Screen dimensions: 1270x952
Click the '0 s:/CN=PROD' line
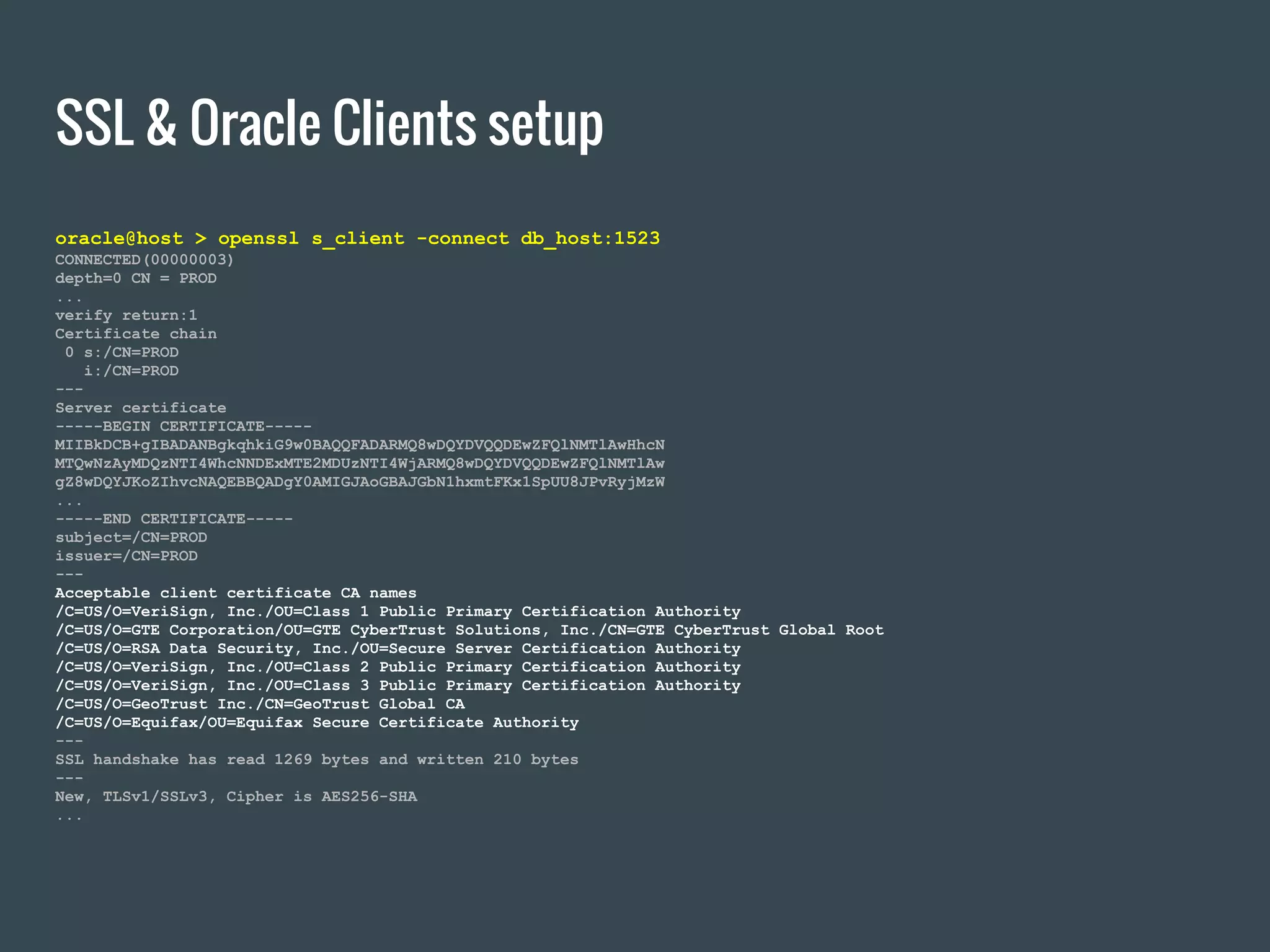pyautogui.click(x=122, y=353)
